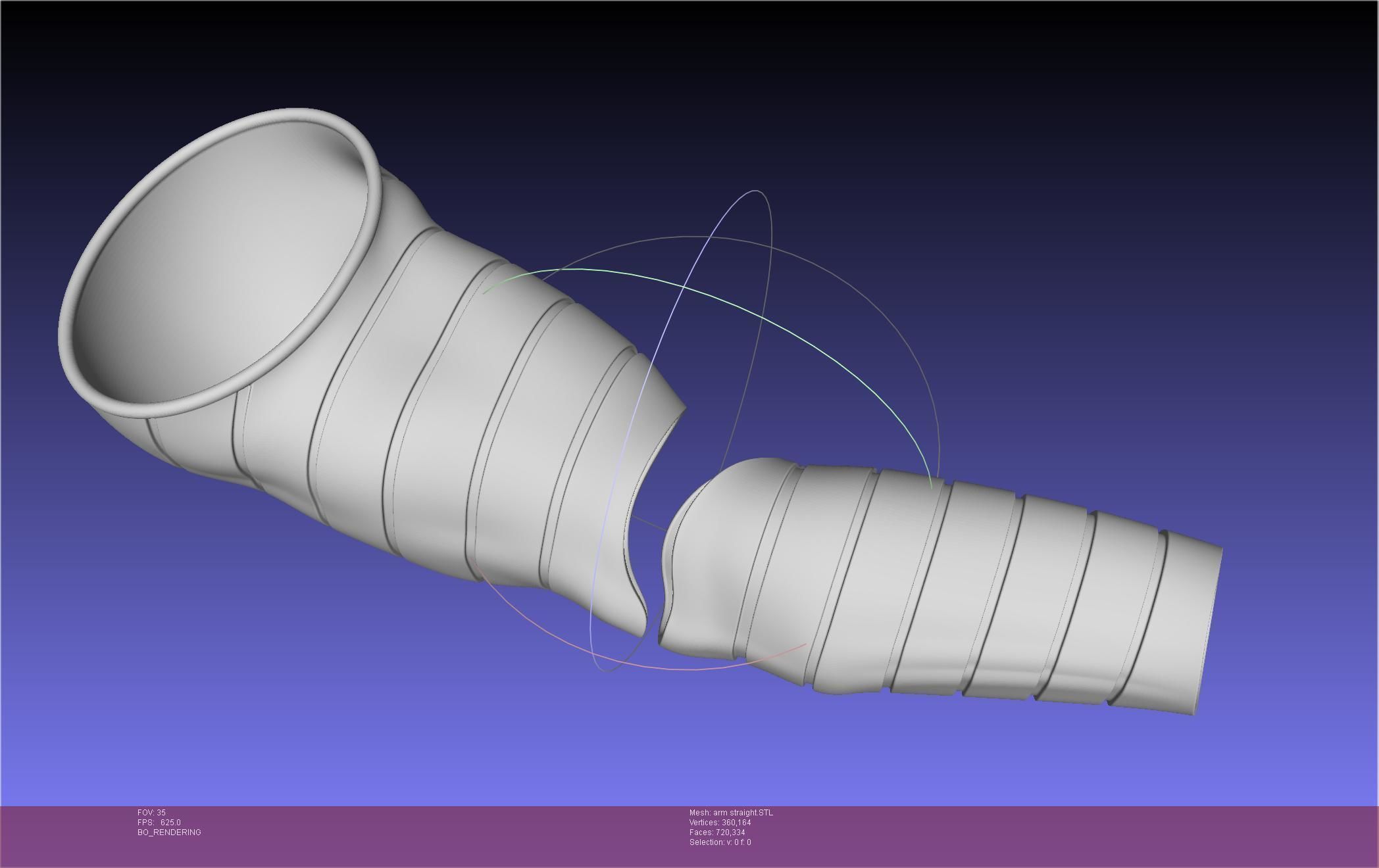Screen dimensions: 1379x868
Task: Click the 'Faces: 720,334' info line
Action: tap(717, 832)
